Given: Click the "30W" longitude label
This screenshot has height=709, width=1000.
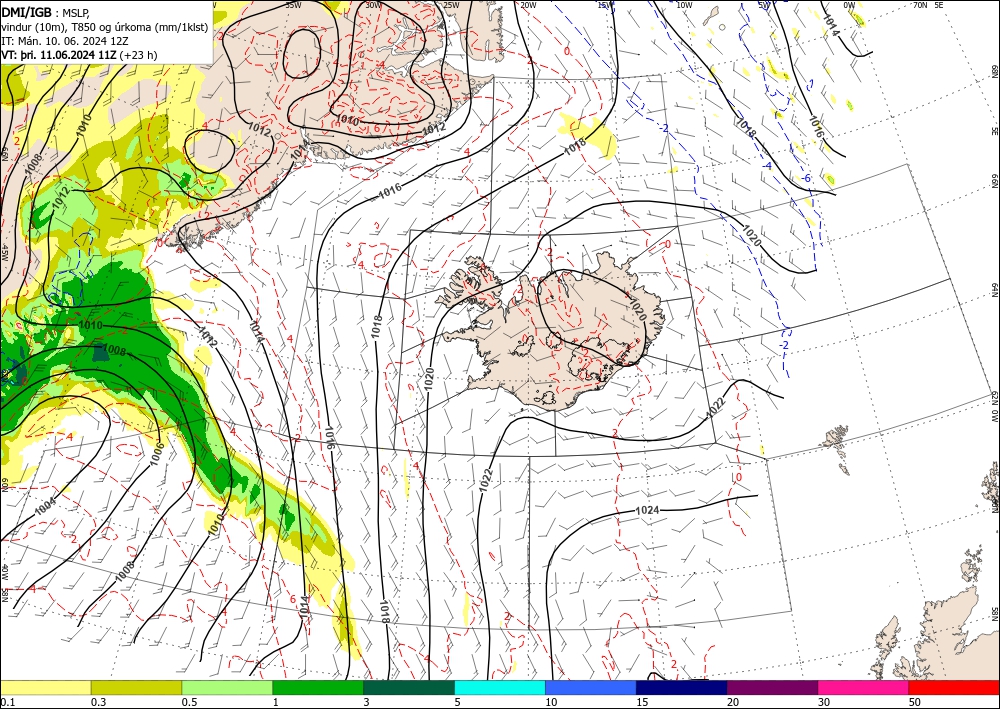Looking at the screenshot, I should (x=374, y=4).
